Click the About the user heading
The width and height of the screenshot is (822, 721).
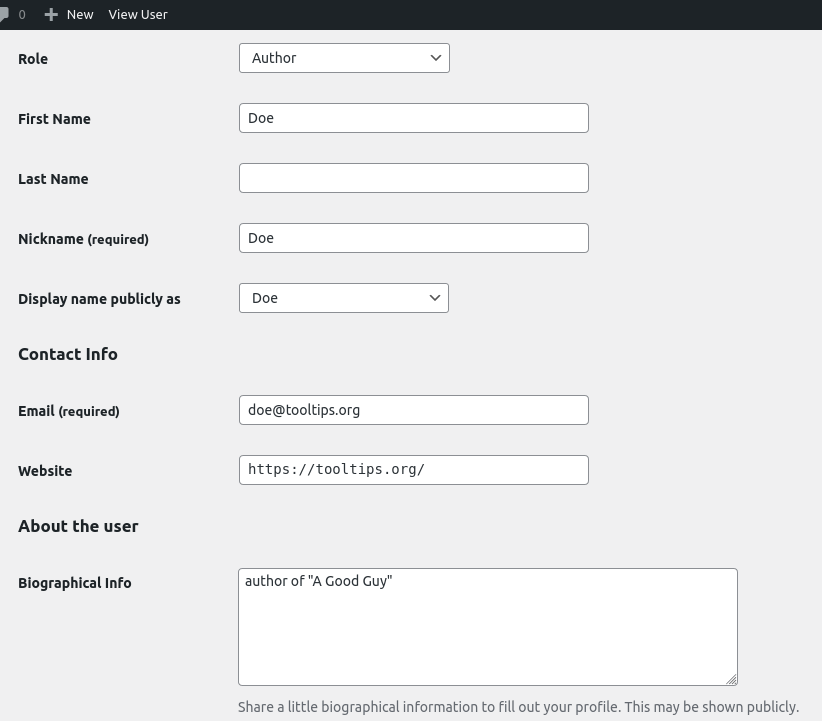click(x=78, y=526)
